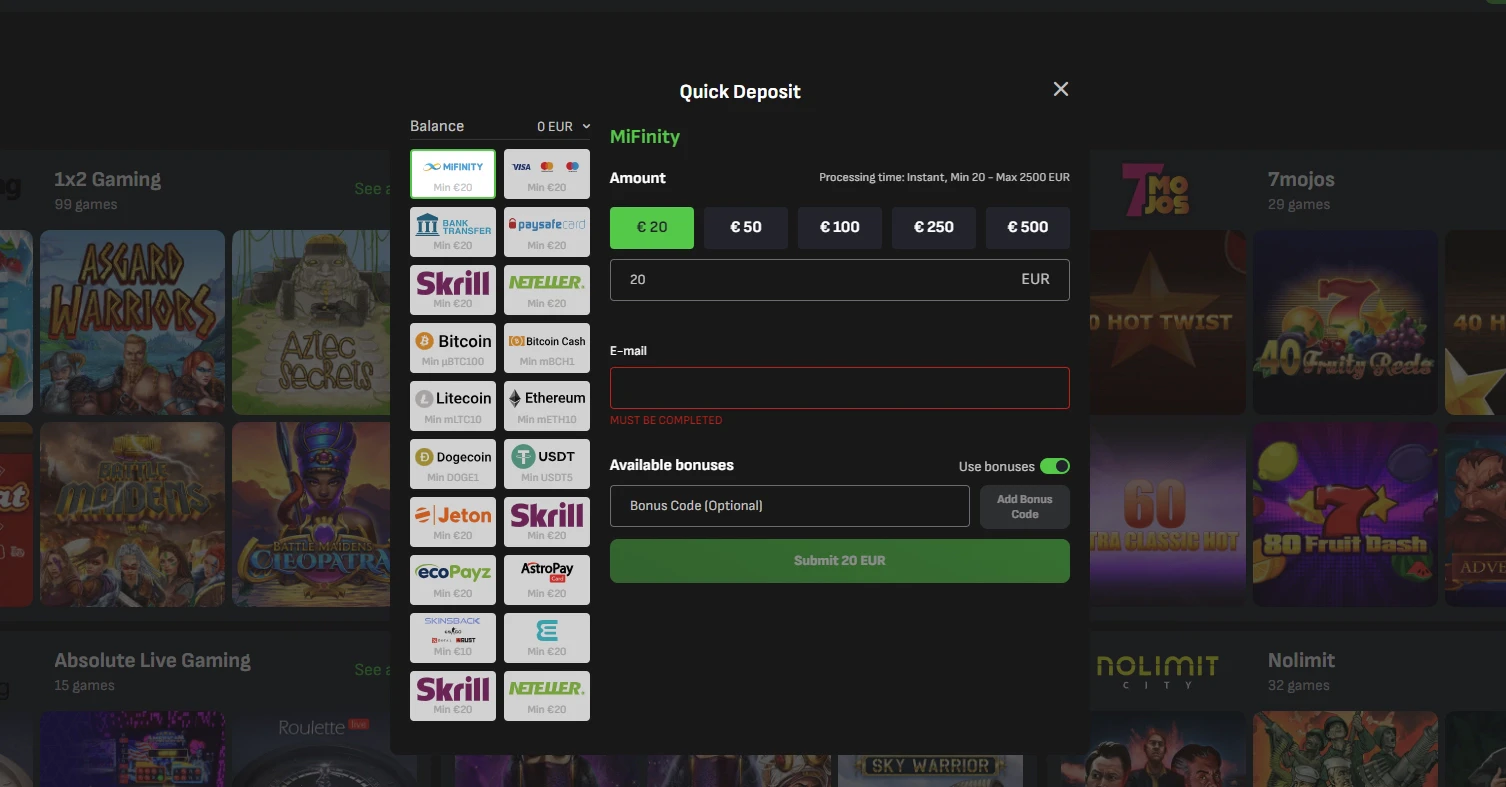Open the Aztec Secrets game thumbnail
The width and height of the screenshot is (1506, 787).
pos(311,322)
